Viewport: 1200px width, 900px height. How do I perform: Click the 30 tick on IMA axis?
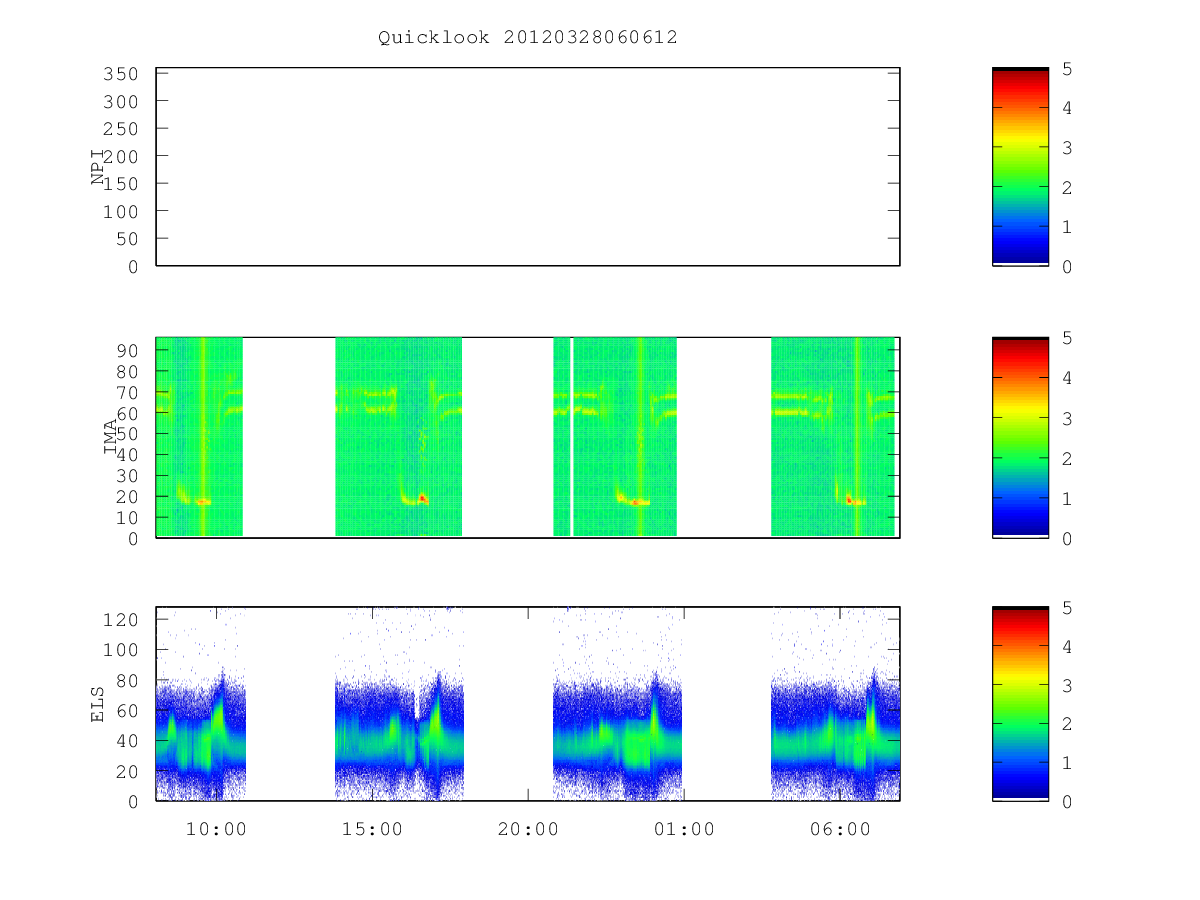(x=126, y=475)
